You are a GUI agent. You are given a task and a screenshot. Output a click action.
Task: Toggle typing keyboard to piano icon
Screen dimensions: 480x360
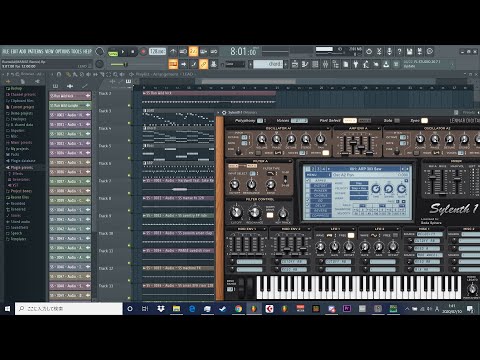173,64
